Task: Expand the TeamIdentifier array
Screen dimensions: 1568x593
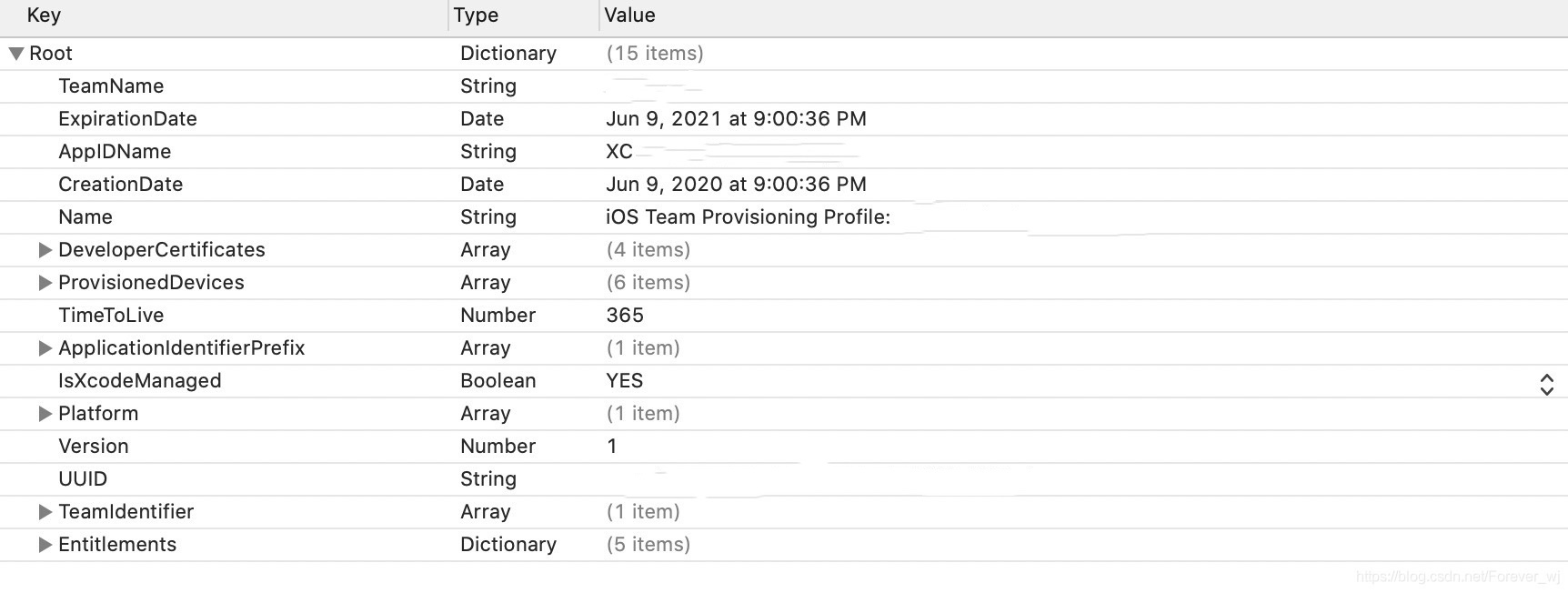Action: (45, 512)
